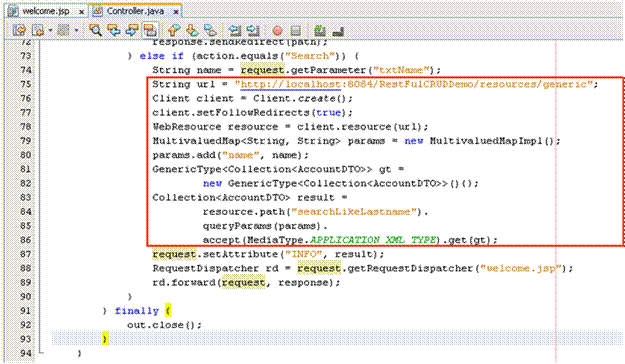Toggle Highlight Search in the editor toolbar
The height and width of the screenshot is (364, 625).
[x=150, y=30]
